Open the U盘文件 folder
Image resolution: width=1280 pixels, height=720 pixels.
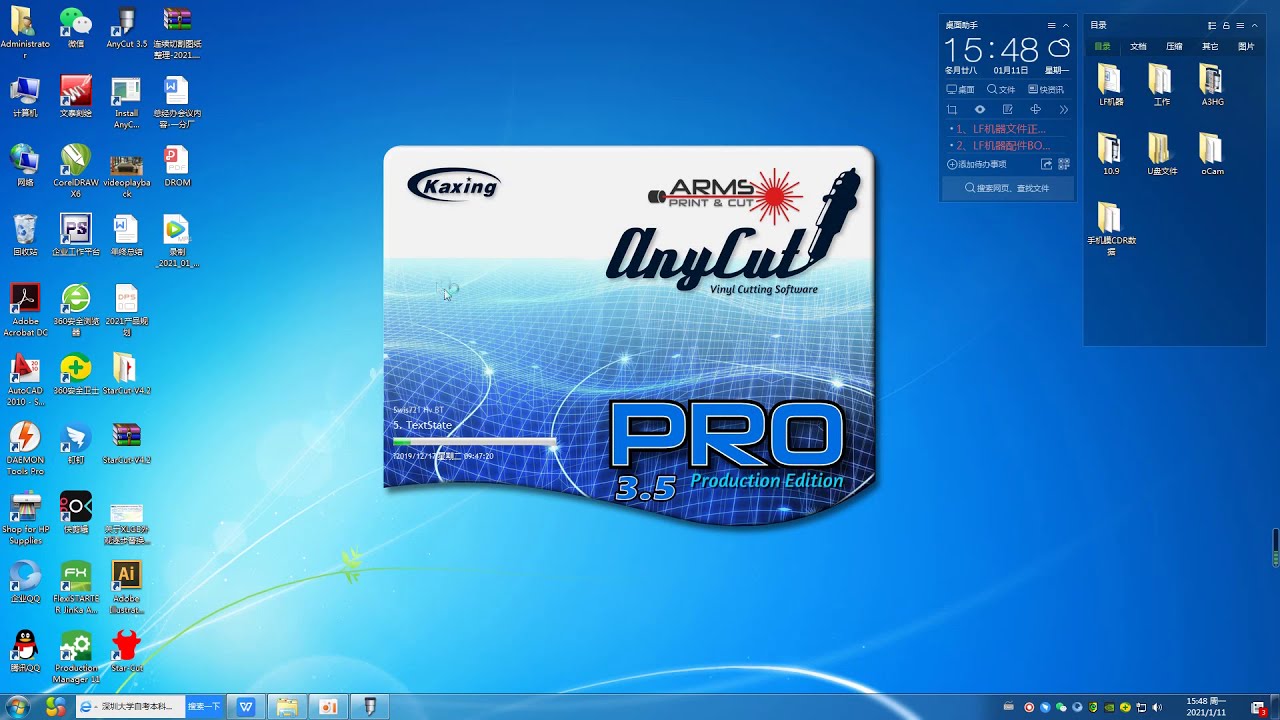tap(1160, 154)
